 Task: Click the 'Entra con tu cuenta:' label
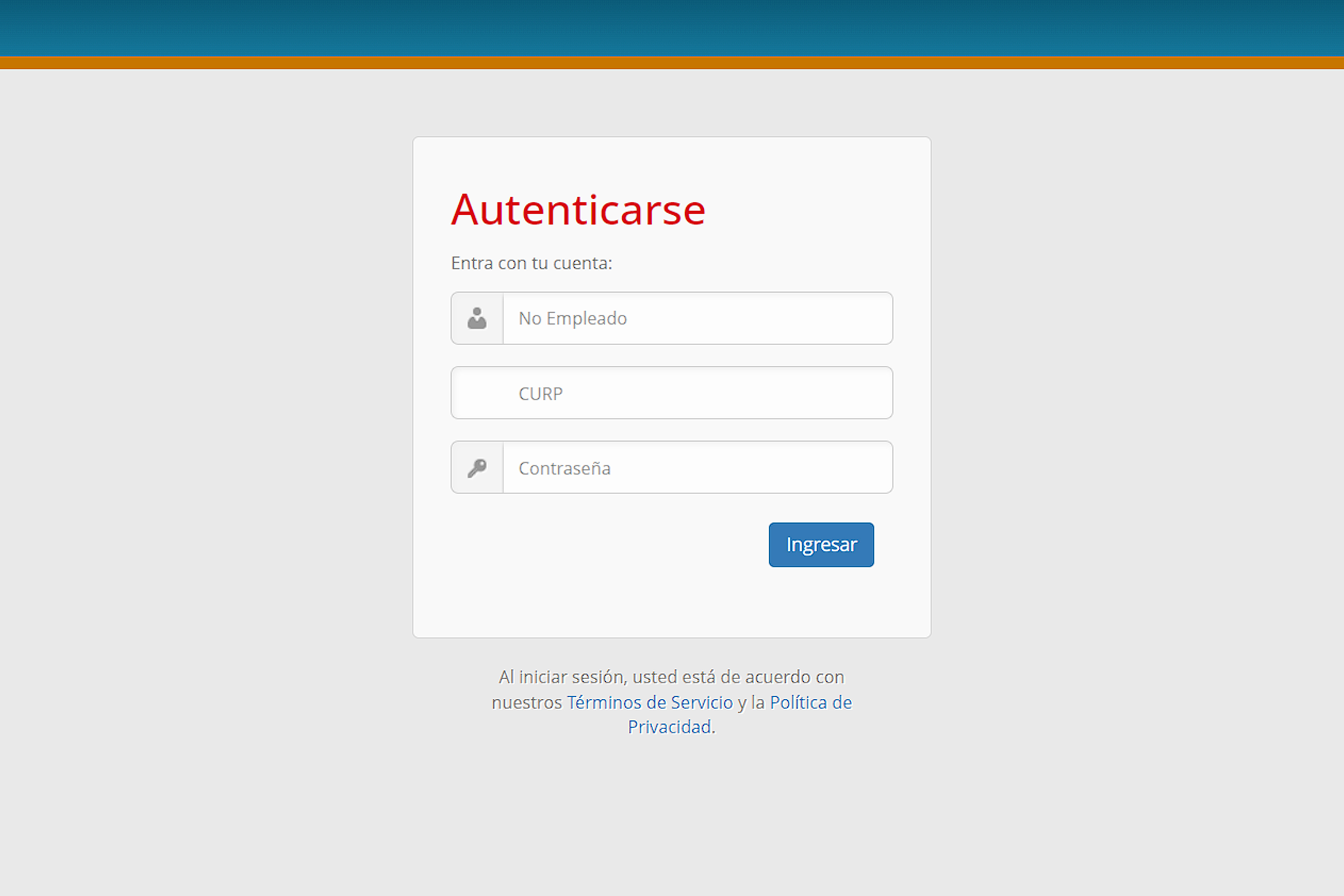pyautogui.click(x=531, y=263)
